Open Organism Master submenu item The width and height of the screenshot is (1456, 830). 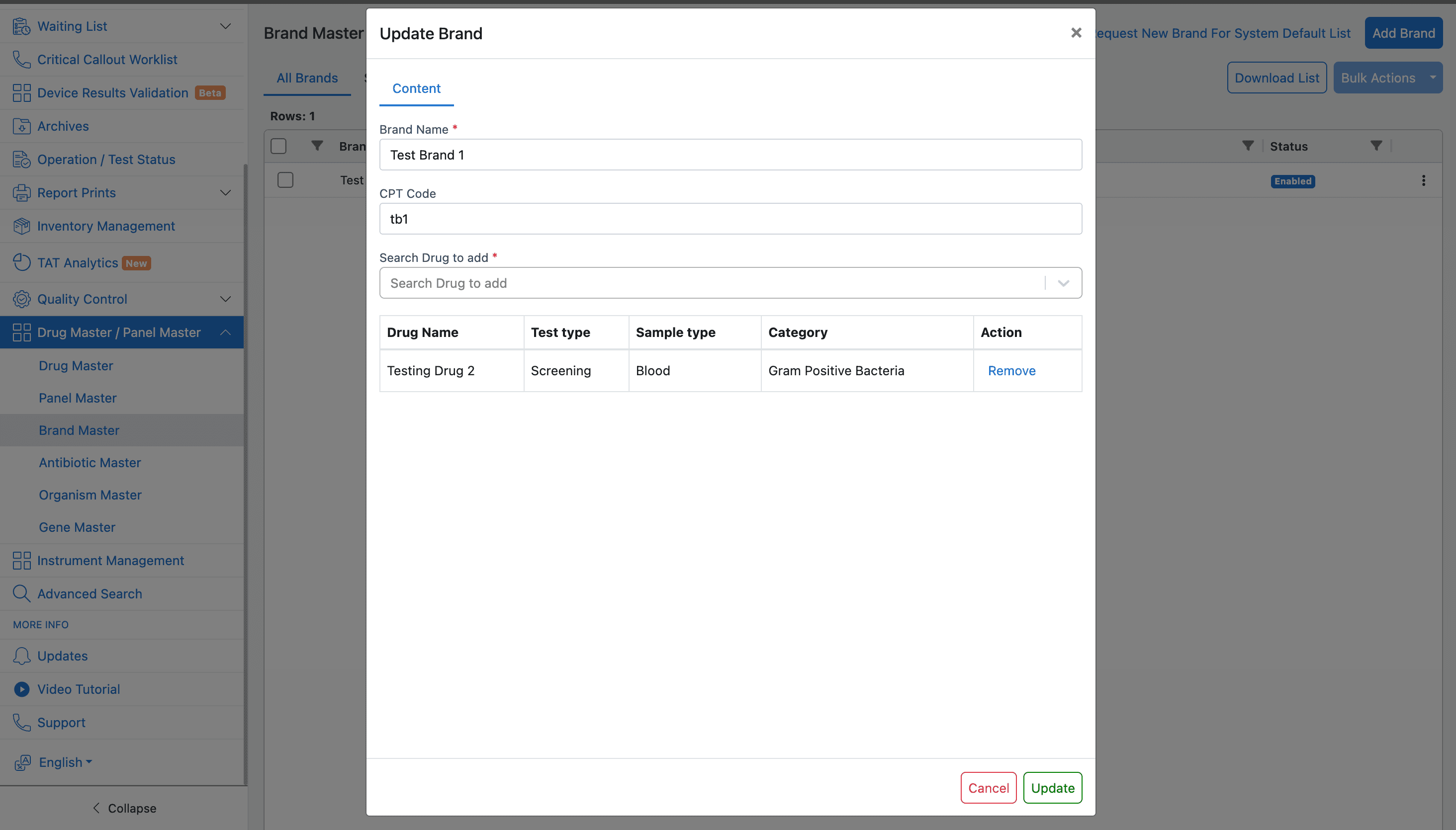tap(90, 495)
